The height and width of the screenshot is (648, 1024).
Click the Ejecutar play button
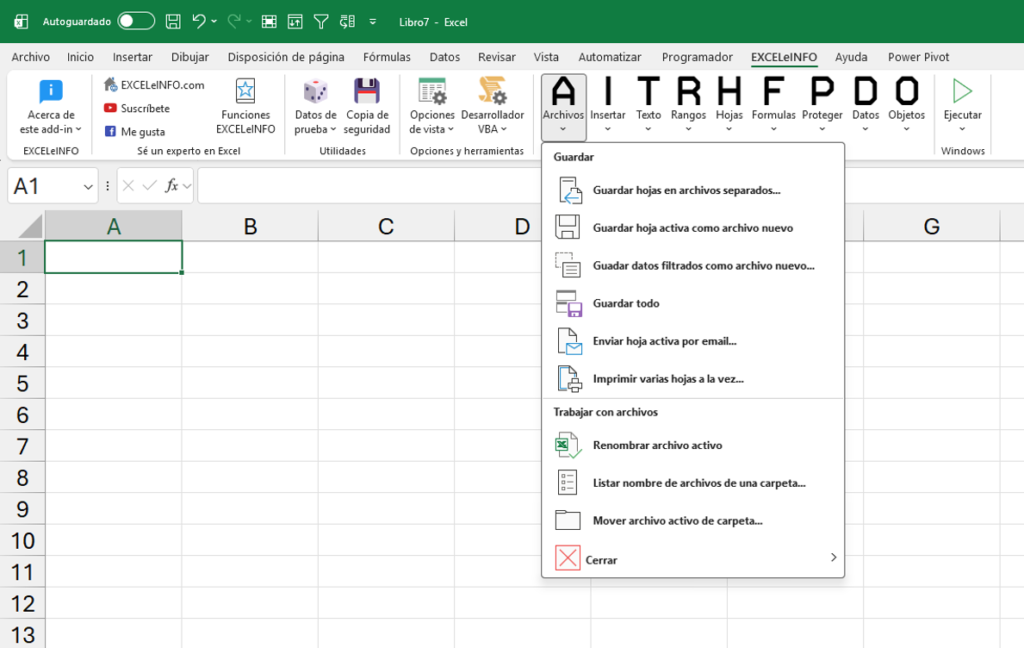pyautogui.click(x=962, y=107)
